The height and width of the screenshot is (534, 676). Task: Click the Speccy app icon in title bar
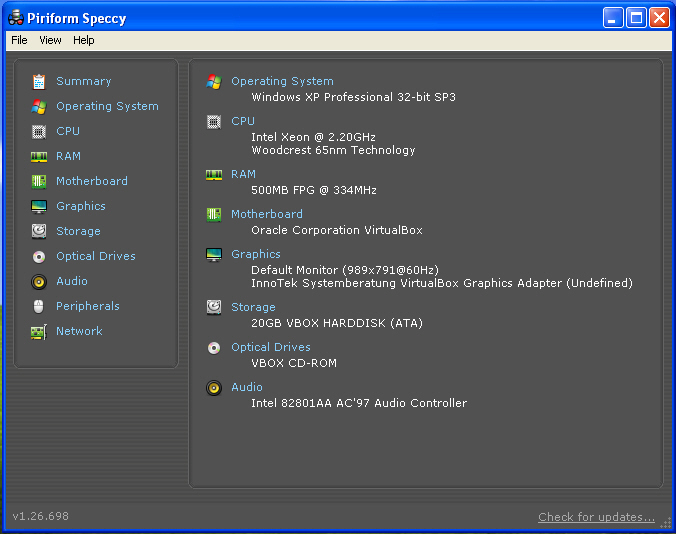[x=16, y=18]
